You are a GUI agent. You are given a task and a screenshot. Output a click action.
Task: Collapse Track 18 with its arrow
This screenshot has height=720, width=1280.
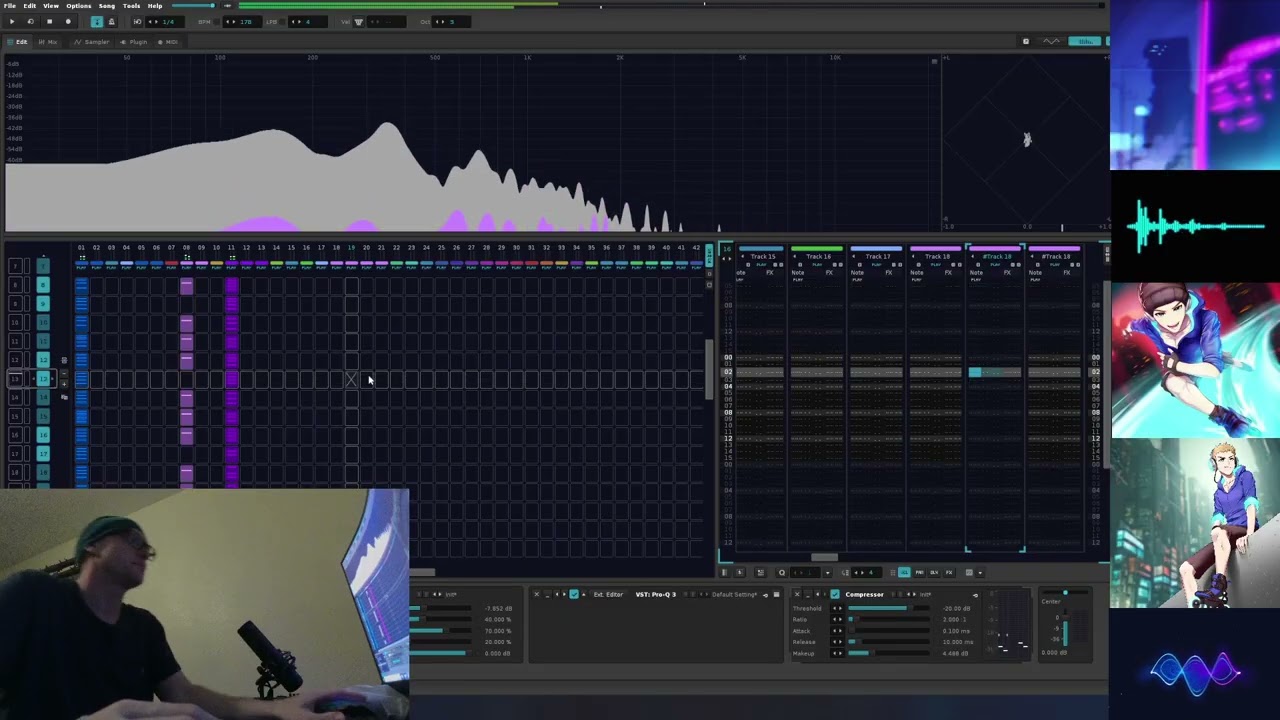pyautogui.click(x=914, y=256)
